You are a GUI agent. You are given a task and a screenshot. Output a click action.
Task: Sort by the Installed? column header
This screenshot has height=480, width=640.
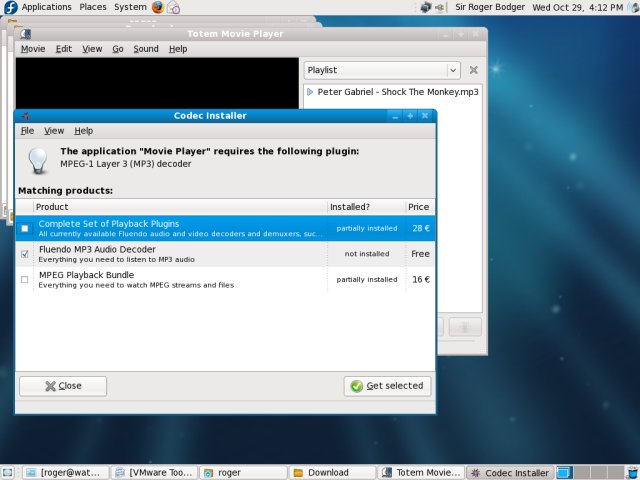366,207
